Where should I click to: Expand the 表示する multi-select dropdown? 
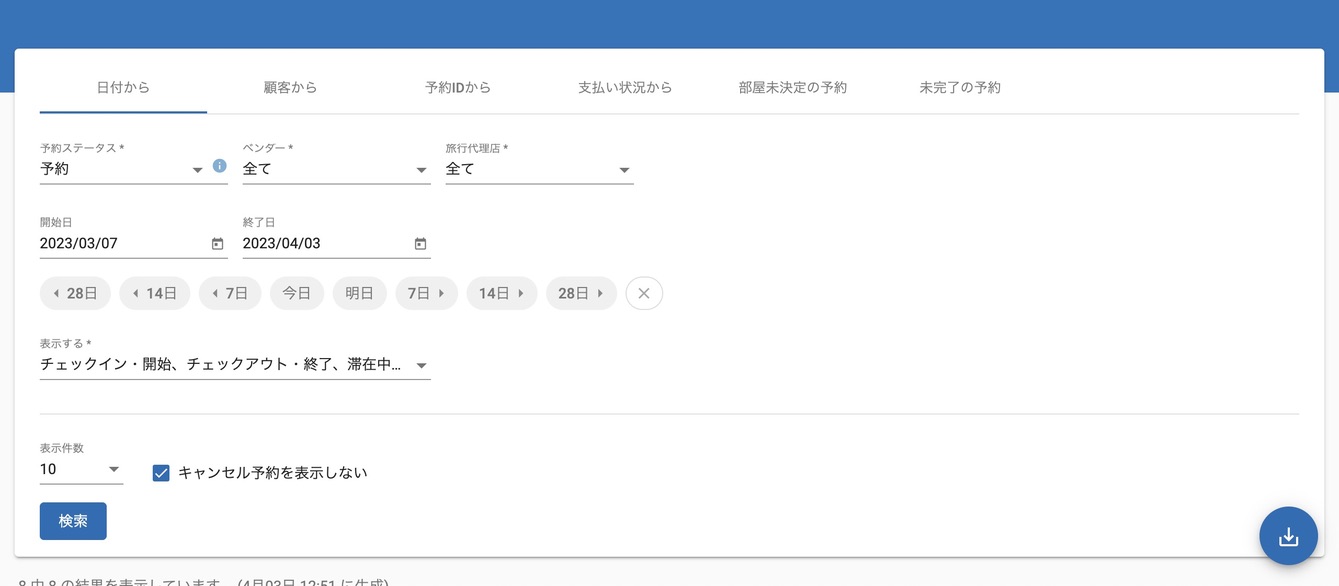(235, 366)
